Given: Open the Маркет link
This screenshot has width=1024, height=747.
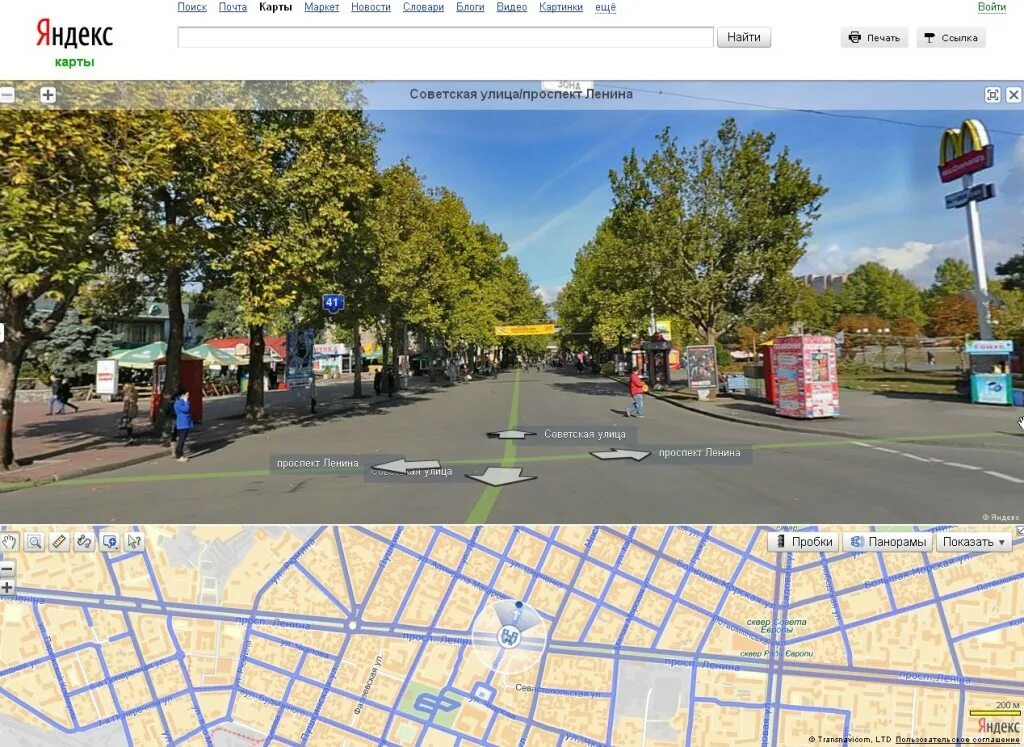Looking at the screenshot, I should click(321, 7).
